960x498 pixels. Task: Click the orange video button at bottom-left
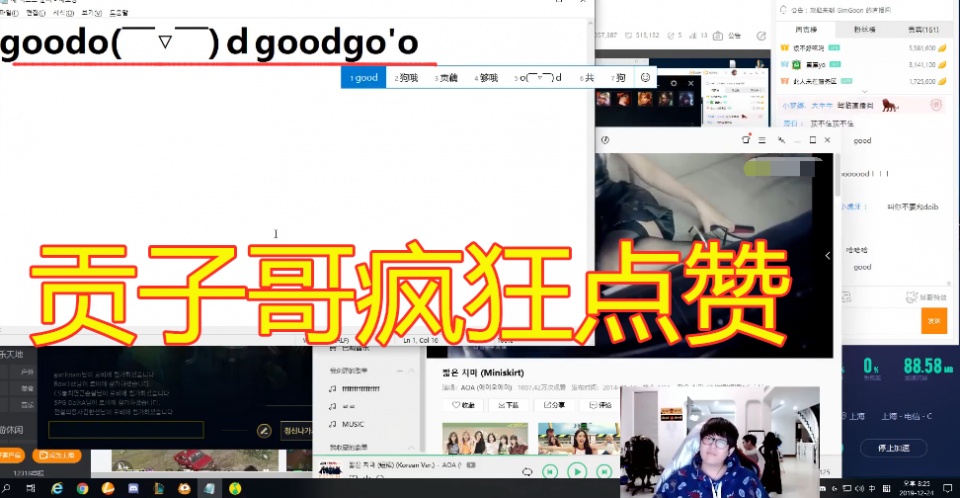tap(57, 455)
